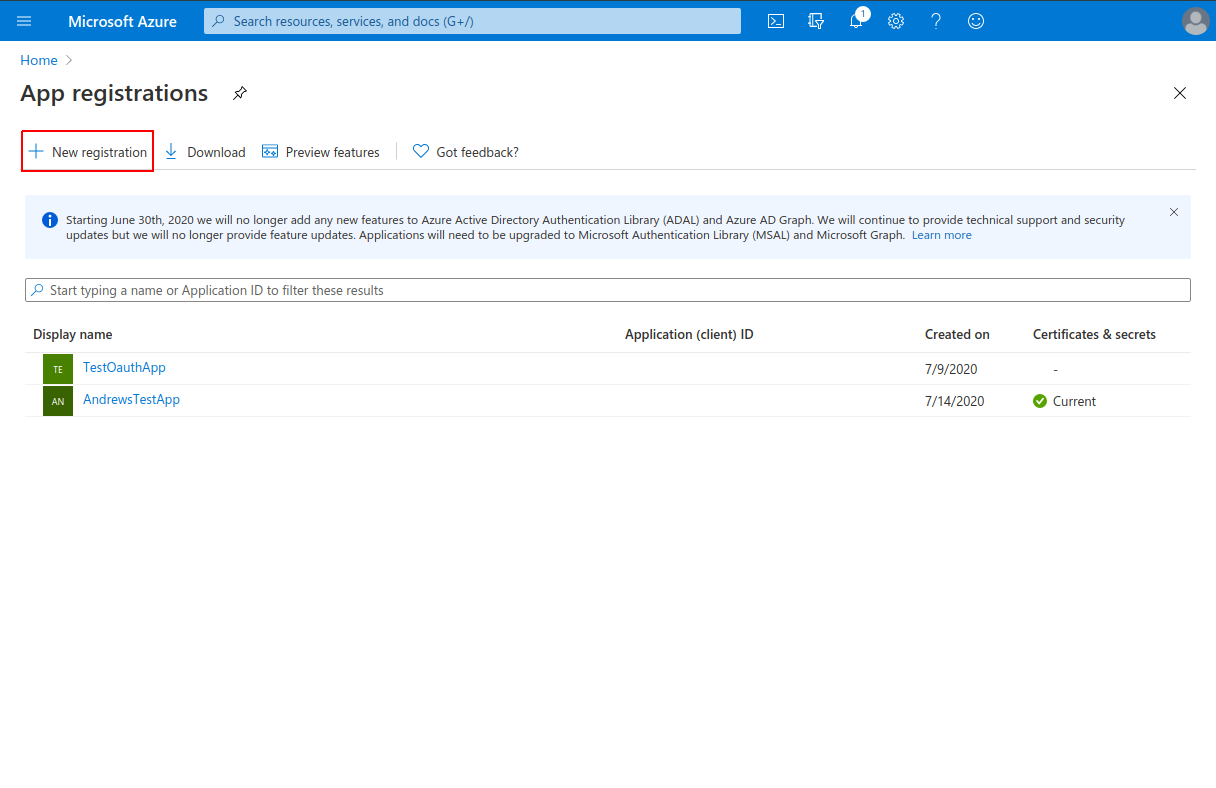Click the smiley feedback icon
Image resolution: width=1216 pixels, height=788 pixels.
tap(976, 21)
